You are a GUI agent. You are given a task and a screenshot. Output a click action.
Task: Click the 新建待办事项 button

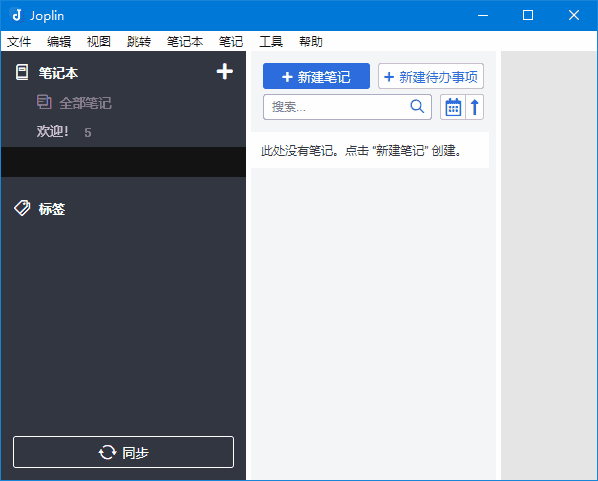coord(431,76)
